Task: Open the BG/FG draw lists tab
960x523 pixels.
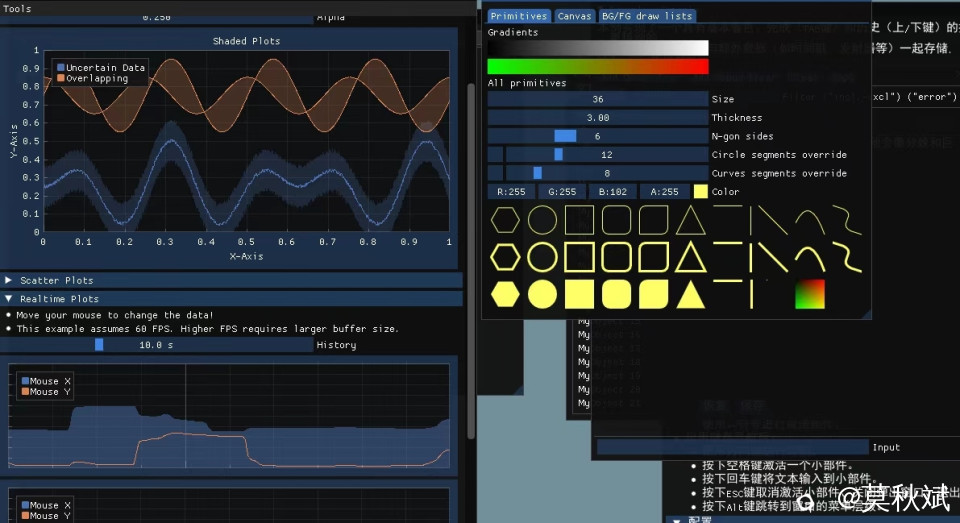Action: (x=646, y=16)
